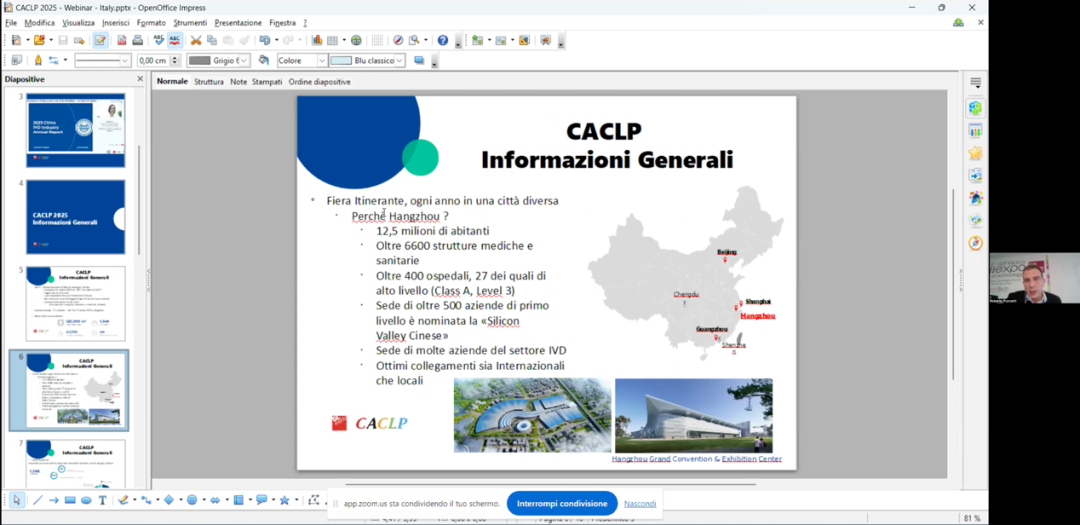The image size is (1080, 525).
Task: Increase line width stepper value
Action: pos(175,58)
